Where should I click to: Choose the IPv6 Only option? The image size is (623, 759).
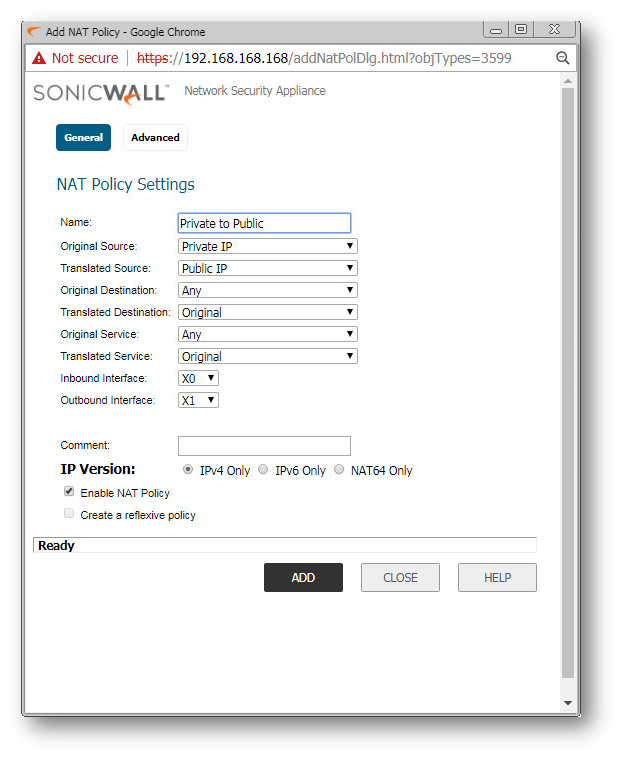pyautogui.click(x=263, y=470)
